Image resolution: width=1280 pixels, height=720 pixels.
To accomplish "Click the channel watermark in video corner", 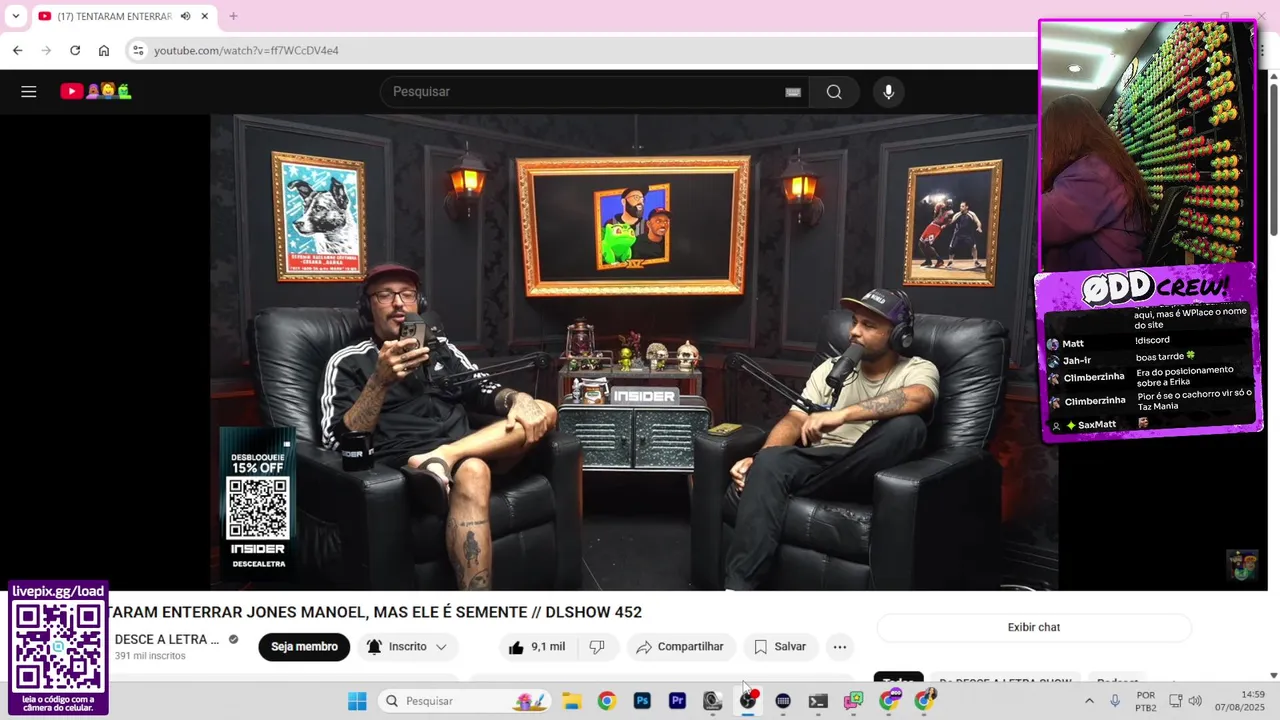I will pos(1242,565).
